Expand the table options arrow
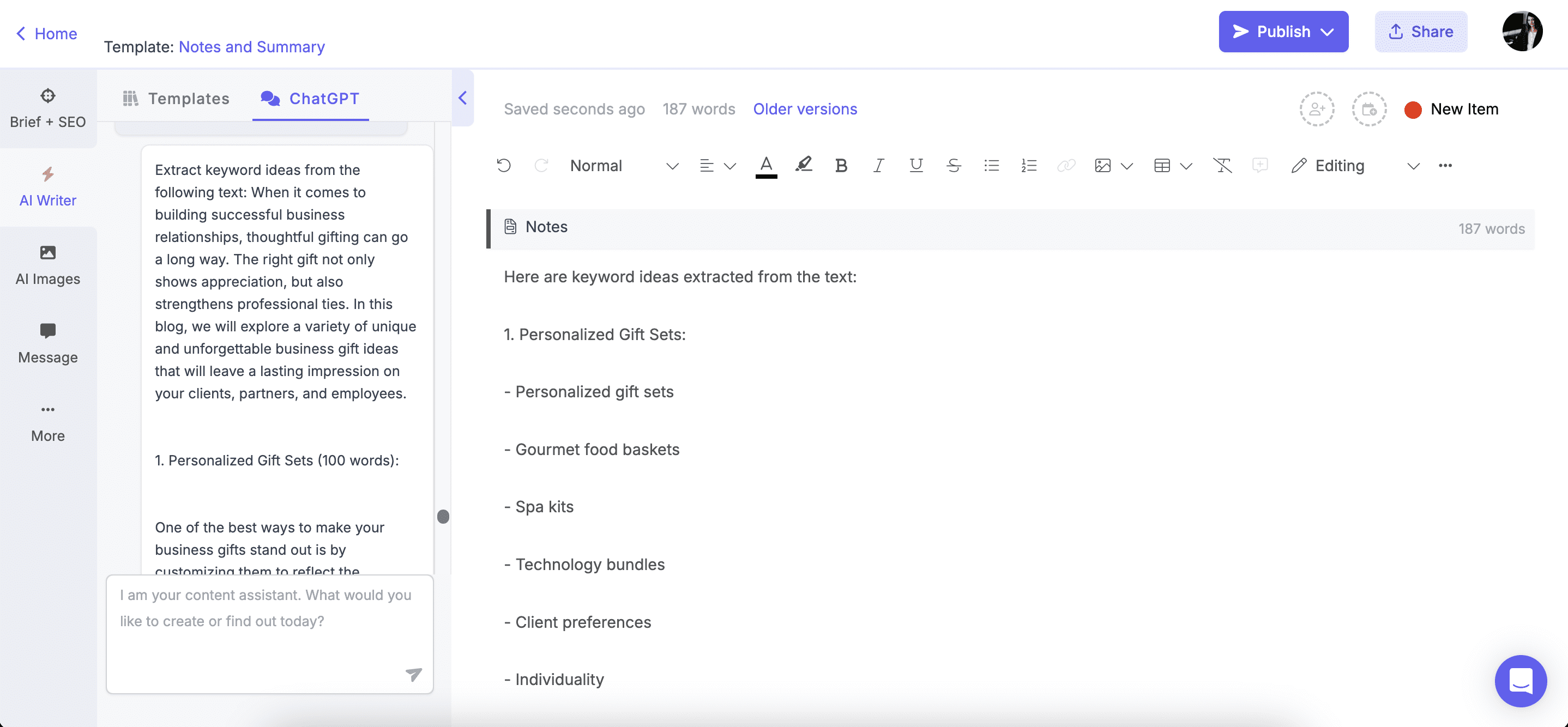 click(x=1186, y=166)
